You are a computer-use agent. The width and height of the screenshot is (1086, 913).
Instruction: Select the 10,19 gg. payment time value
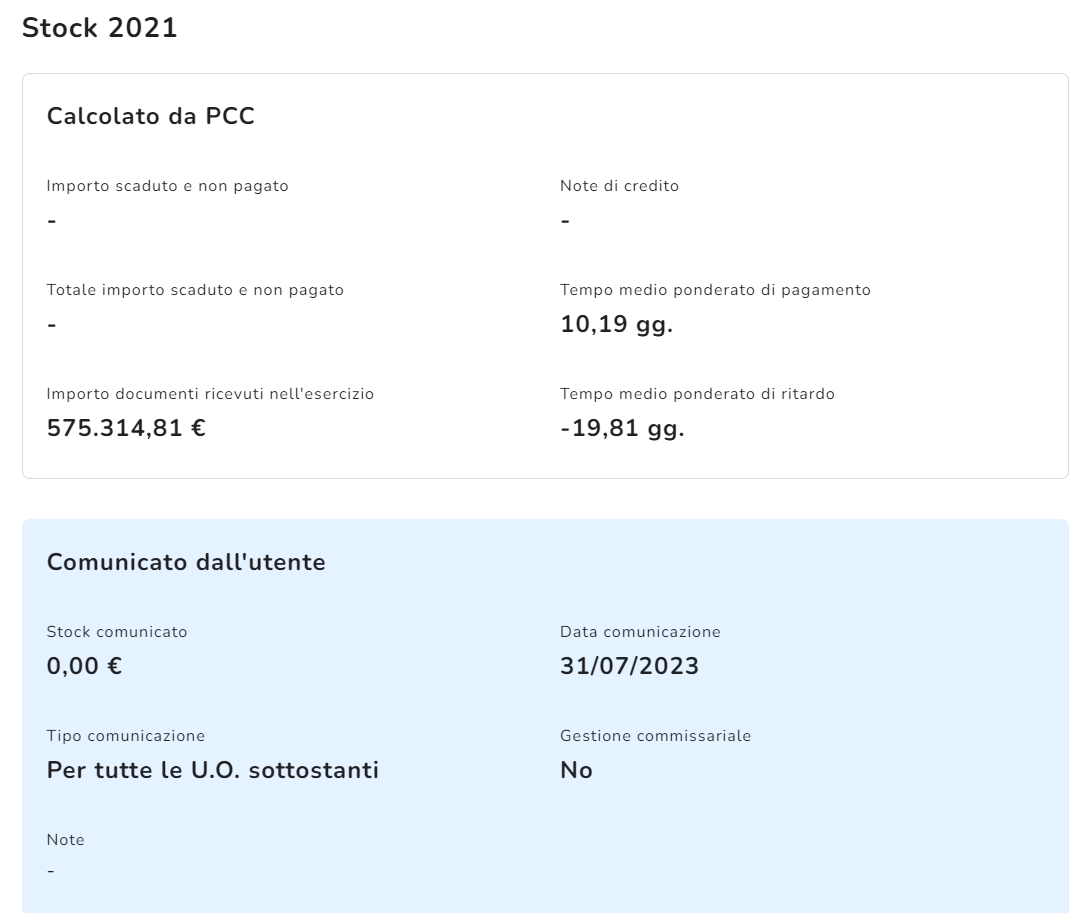point(616,325)
